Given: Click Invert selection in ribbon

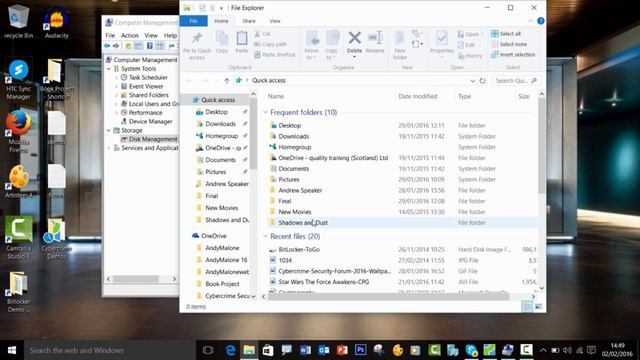Looking at the screenshot, I should tap(513, 54).
